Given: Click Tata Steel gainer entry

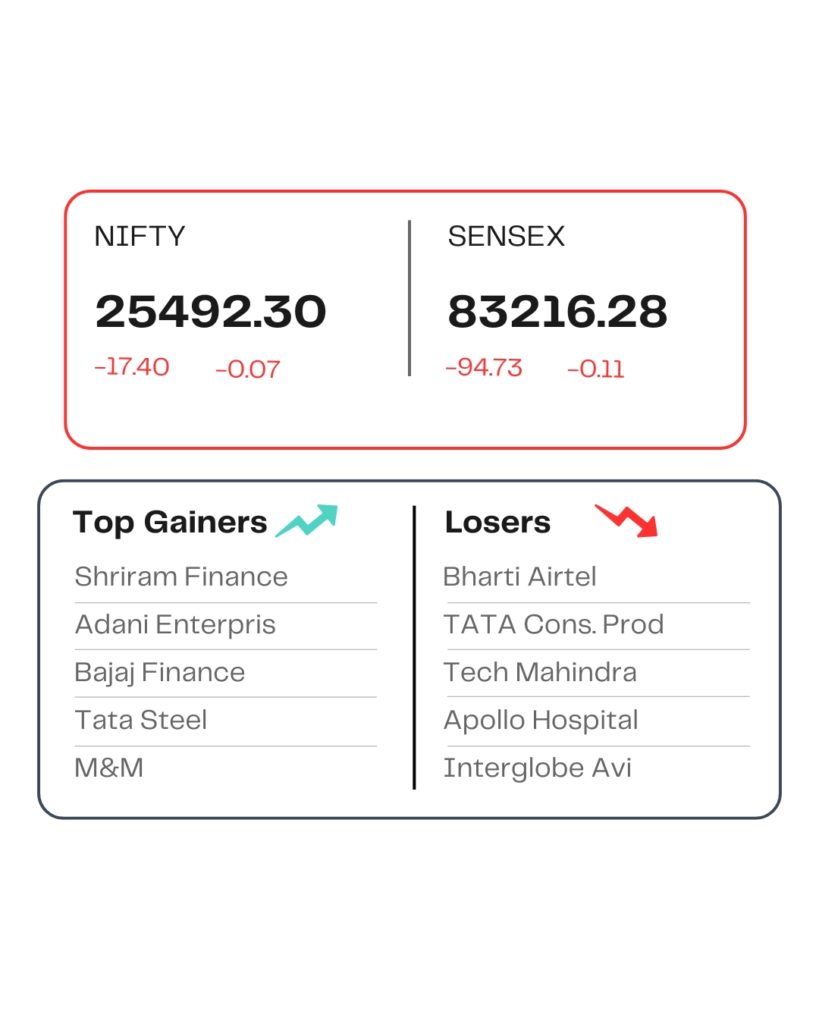Looking at the screenshot, I should point(141,720).
